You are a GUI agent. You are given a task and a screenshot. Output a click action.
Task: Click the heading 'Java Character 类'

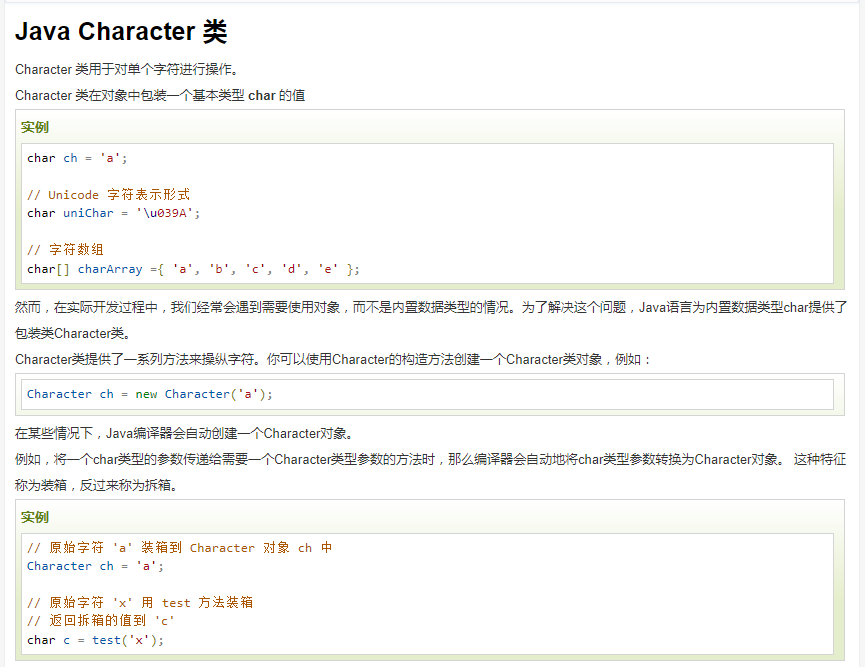pos(121,31)
